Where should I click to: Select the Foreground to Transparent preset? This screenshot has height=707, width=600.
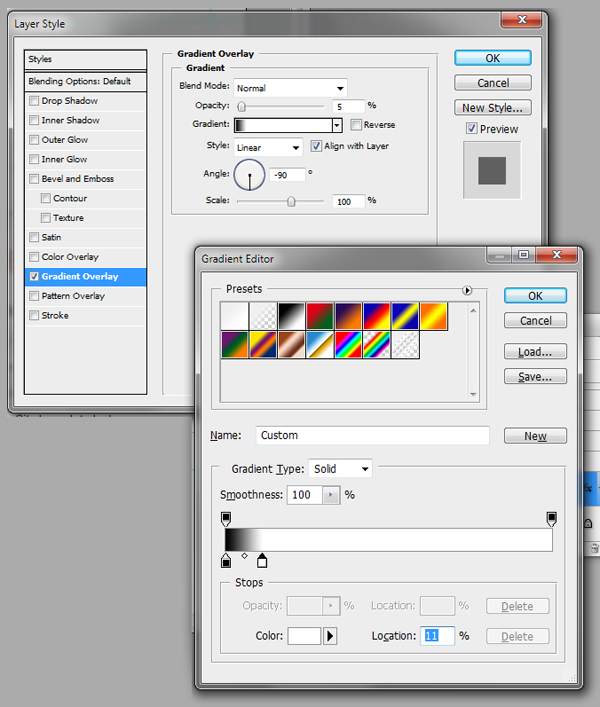(263, 316)
